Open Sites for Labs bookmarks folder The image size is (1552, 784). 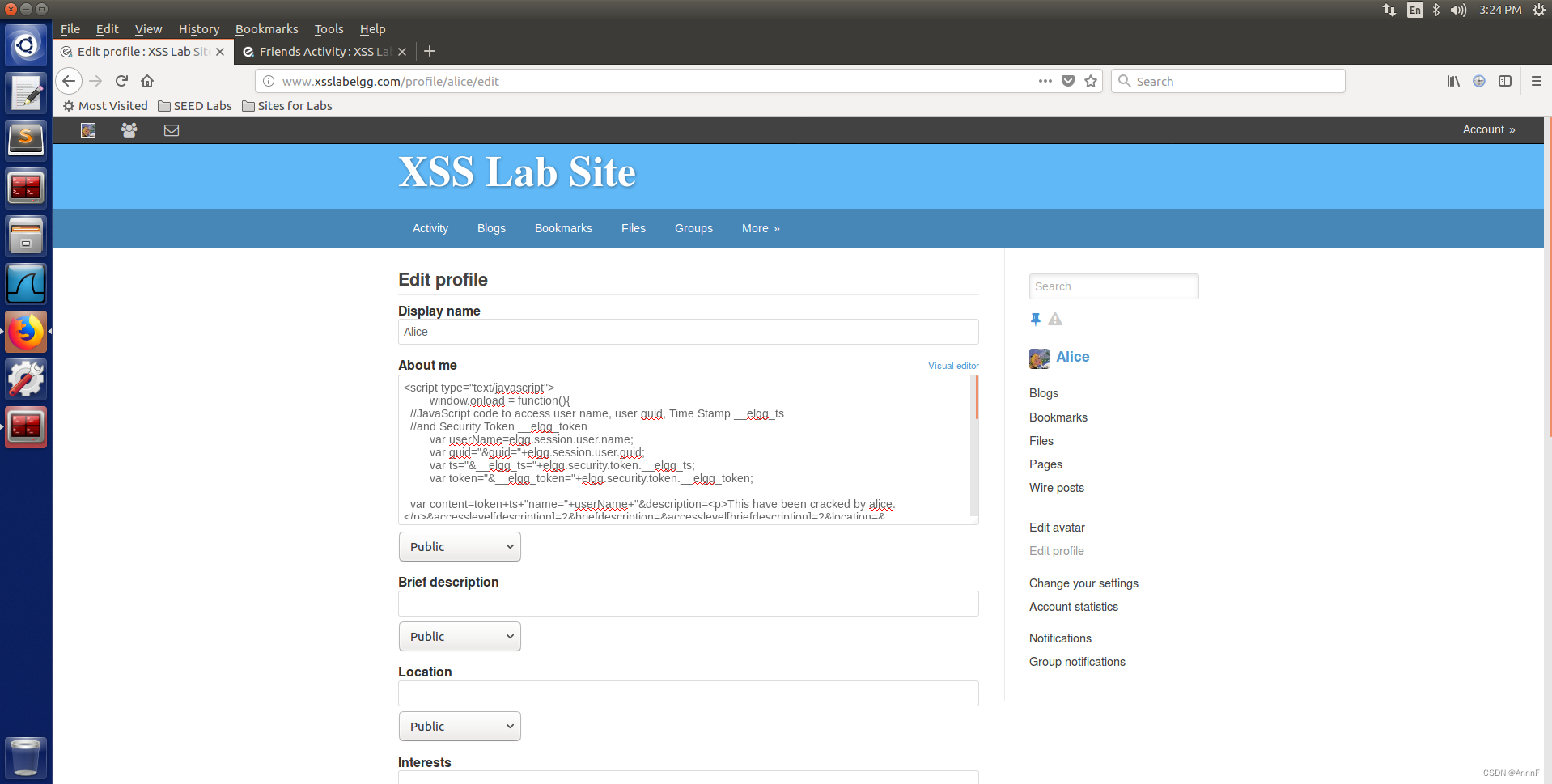click(287, 106)
